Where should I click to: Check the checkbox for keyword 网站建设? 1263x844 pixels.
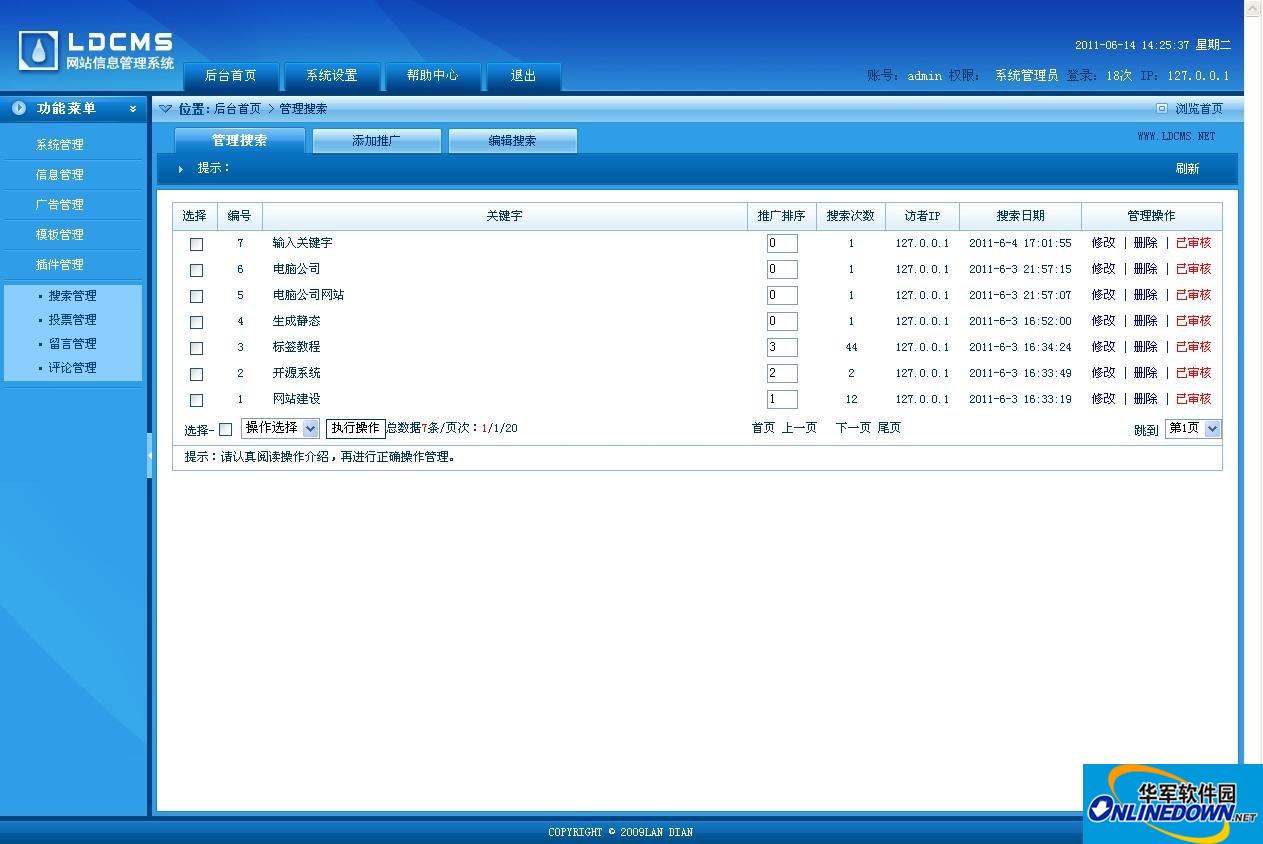pos(196,399)
